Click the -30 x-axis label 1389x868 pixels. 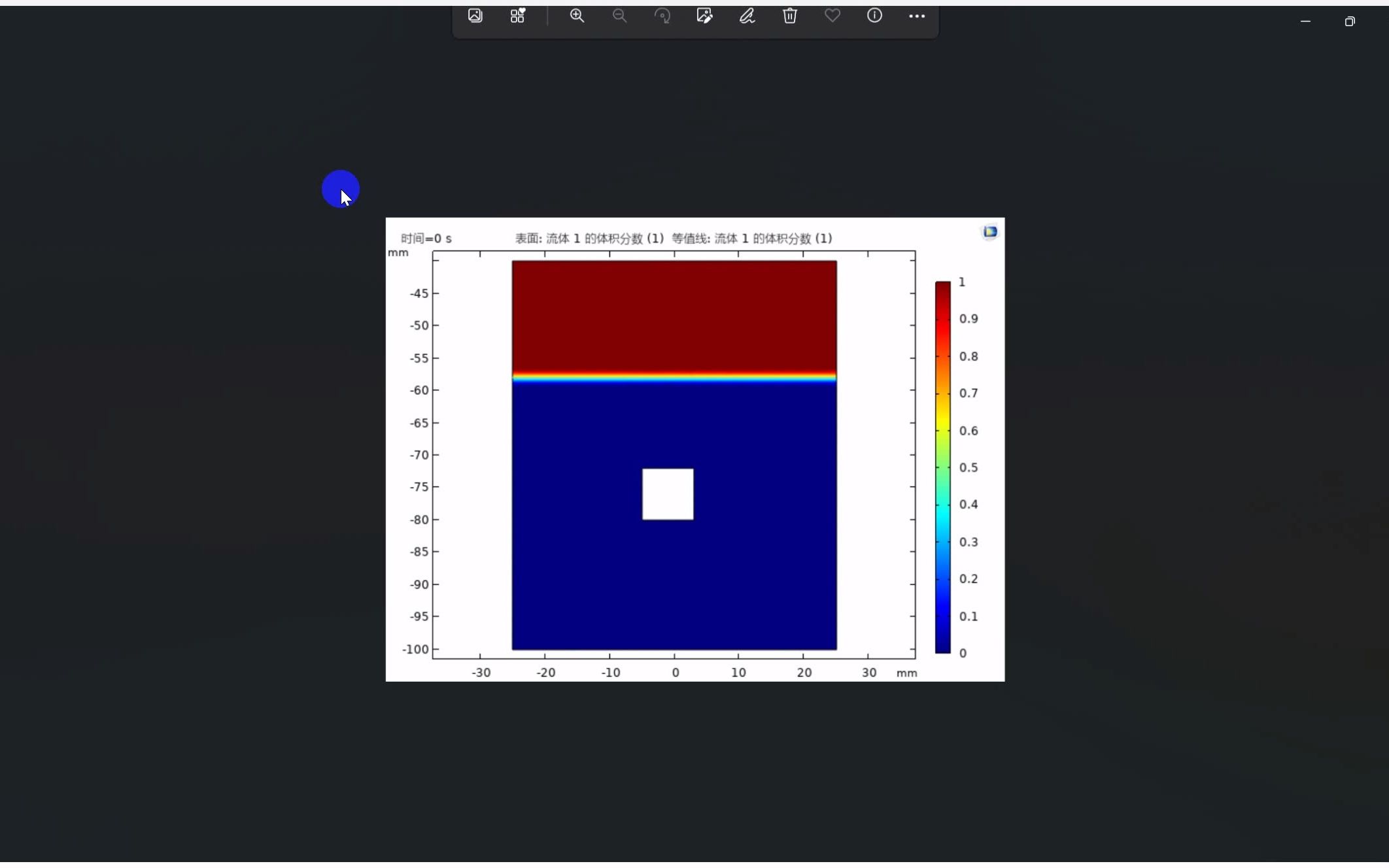[x=481, y=673]
